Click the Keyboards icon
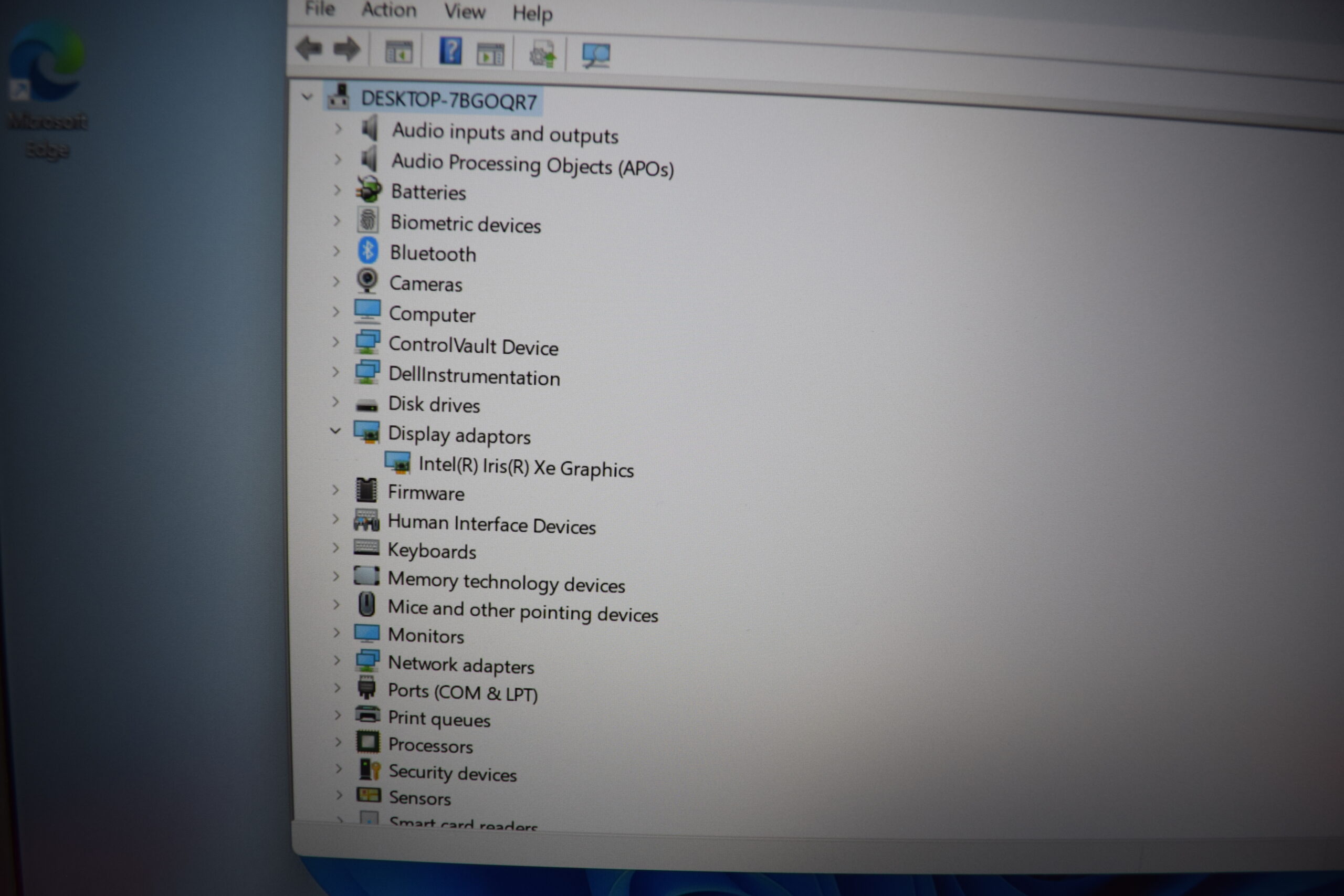Image resolution: width=1344 pixels, height=896 pixels. [x=366, y=547]
